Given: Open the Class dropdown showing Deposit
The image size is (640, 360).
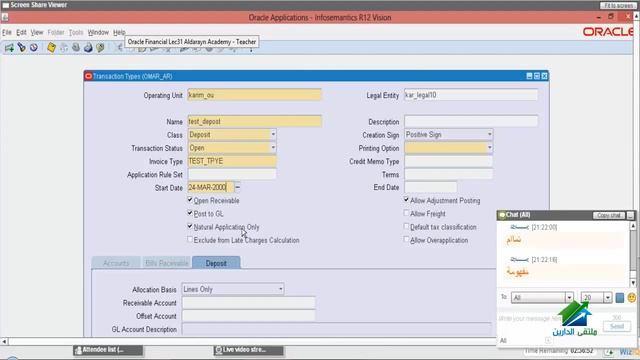Looking at the screenshot, I should click(x=273, y=135).
